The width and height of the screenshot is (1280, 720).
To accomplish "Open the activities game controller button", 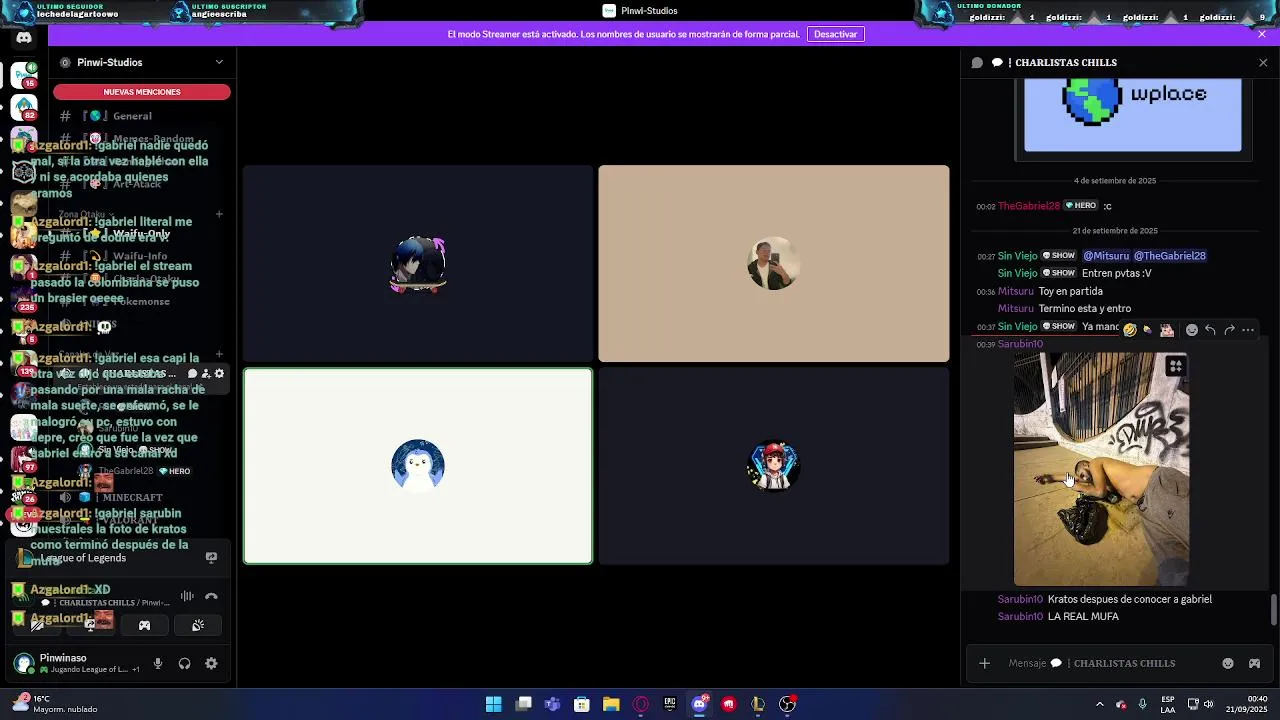I will pos(144,625).
